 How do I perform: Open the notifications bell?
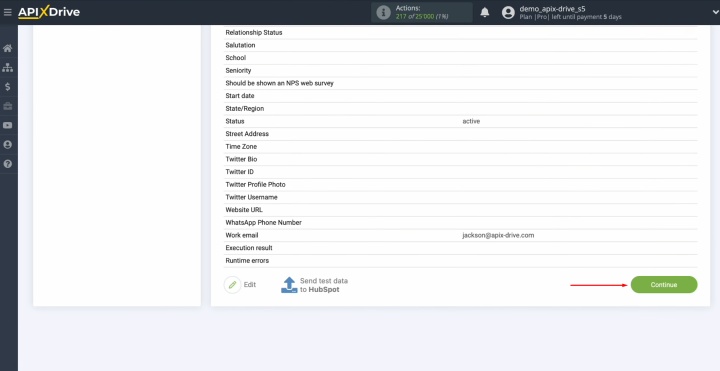point(485,12)
